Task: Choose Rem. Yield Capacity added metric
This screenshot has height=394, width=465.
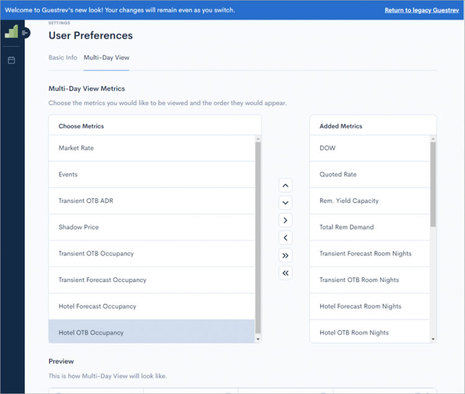Action: 370,201
